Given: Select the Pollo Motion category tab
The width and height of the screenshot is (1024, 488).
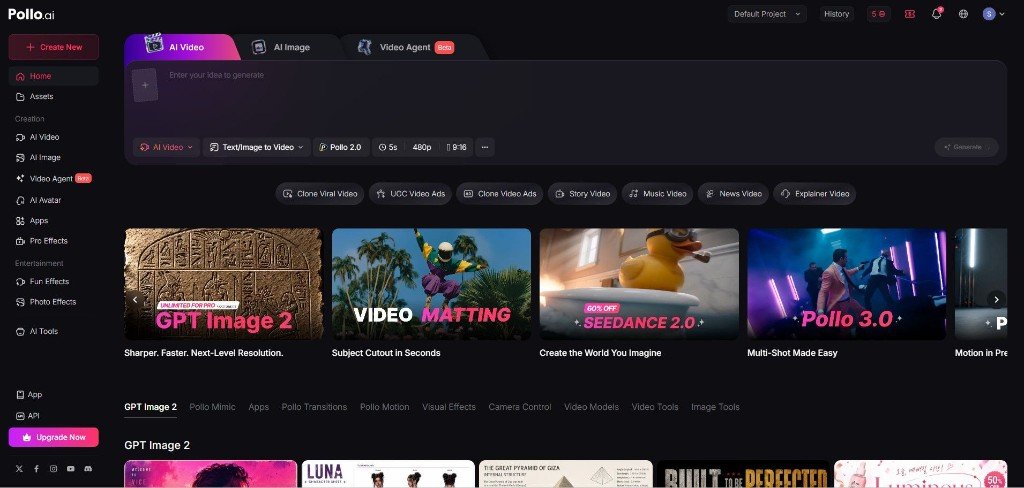Looking at the screenshot, I should [x=385, y=407].
